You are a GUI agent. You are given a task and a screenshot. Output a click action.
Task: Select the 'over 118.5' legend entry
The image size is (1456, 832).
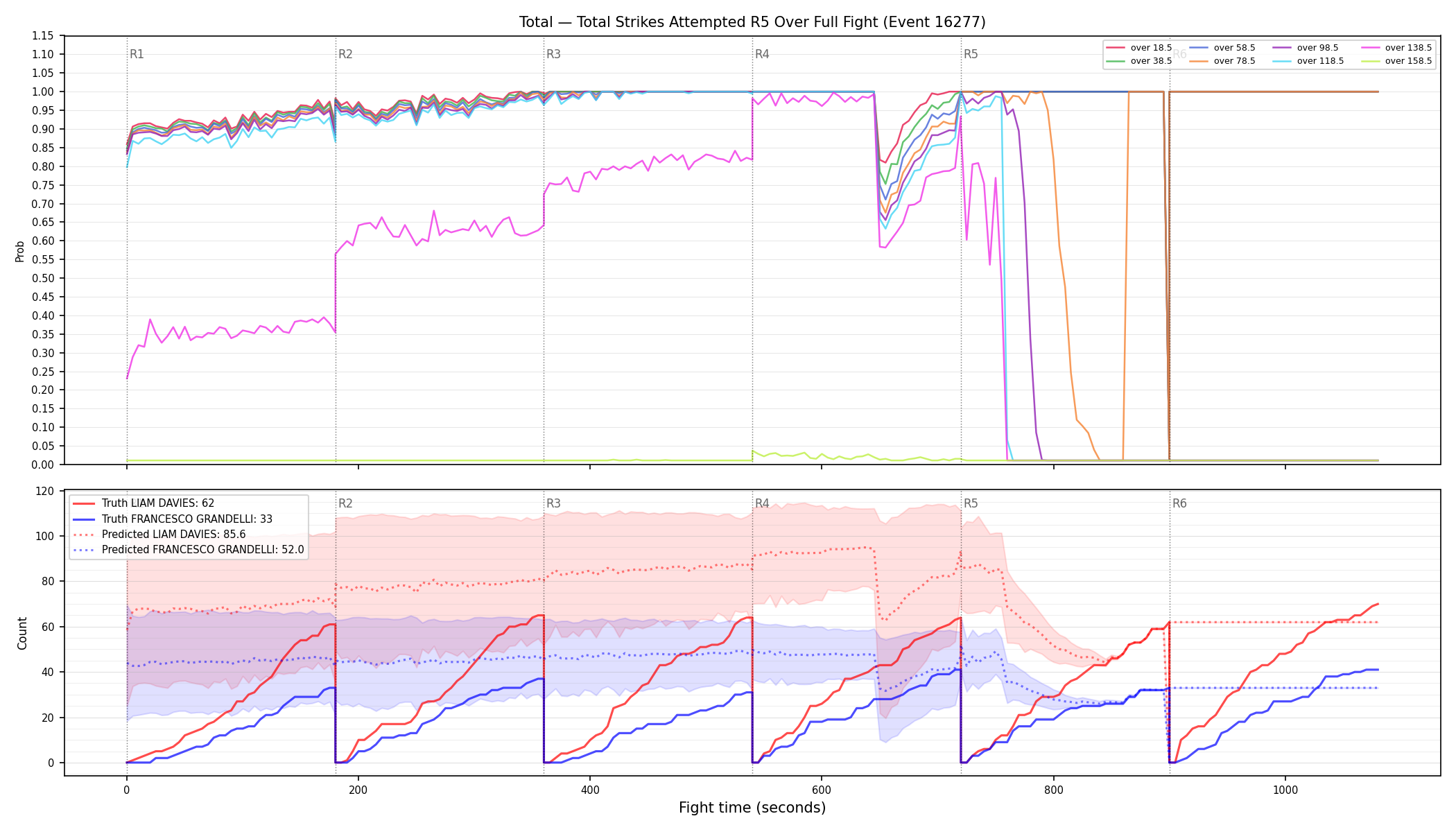[x=1308, y=61]
